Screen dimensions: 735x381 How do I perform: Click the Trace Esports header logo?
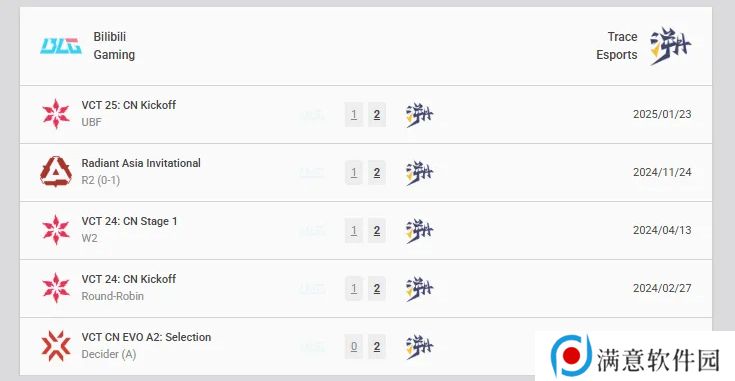[671, 46]
